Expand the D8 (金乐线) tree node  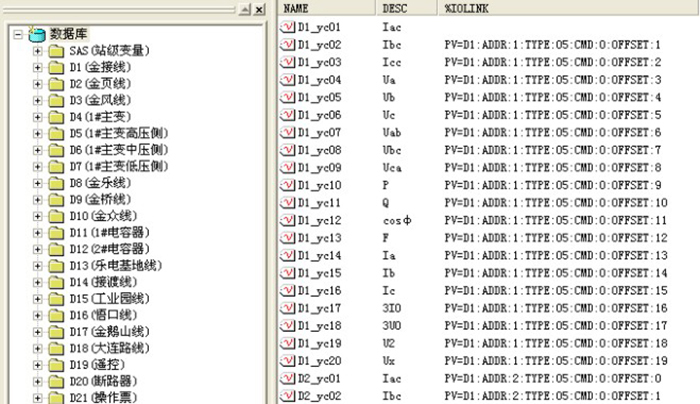tap(39, 183)
